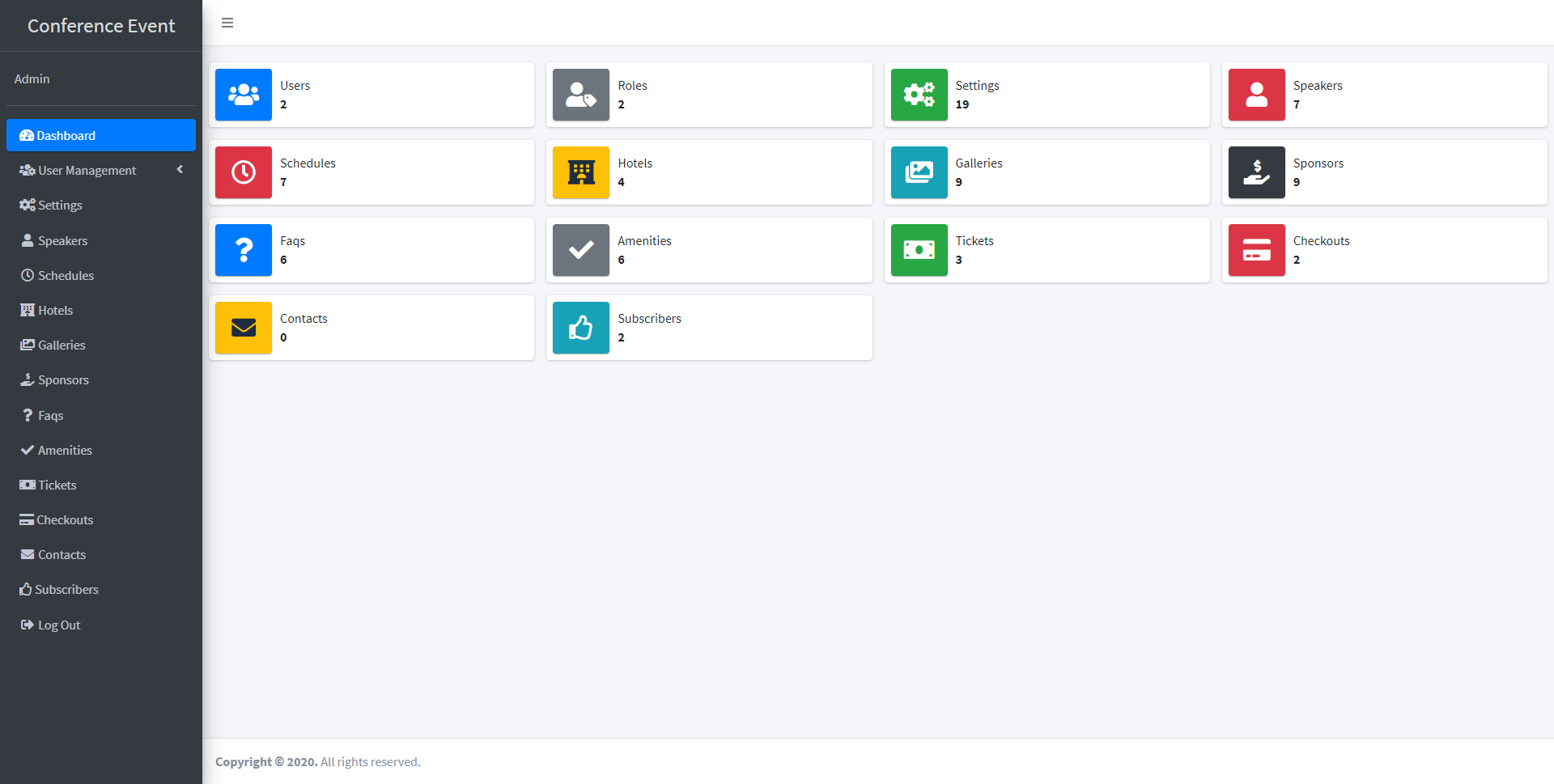The height and width of the screenshot is (784, 1554).
Task: Click the Tickets count 3
Action: pyautogui.click(x=959, y=260)
